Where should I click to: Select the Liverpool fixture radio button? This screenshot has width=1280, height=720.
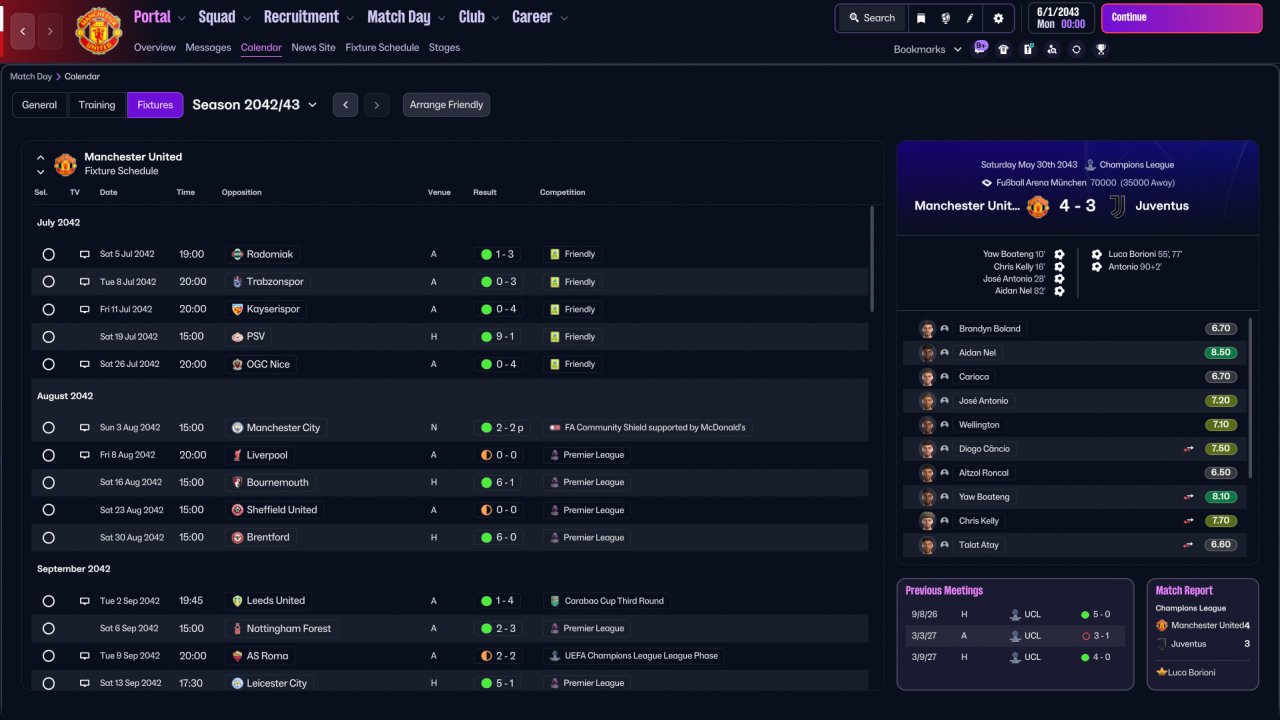click(48, 455)
